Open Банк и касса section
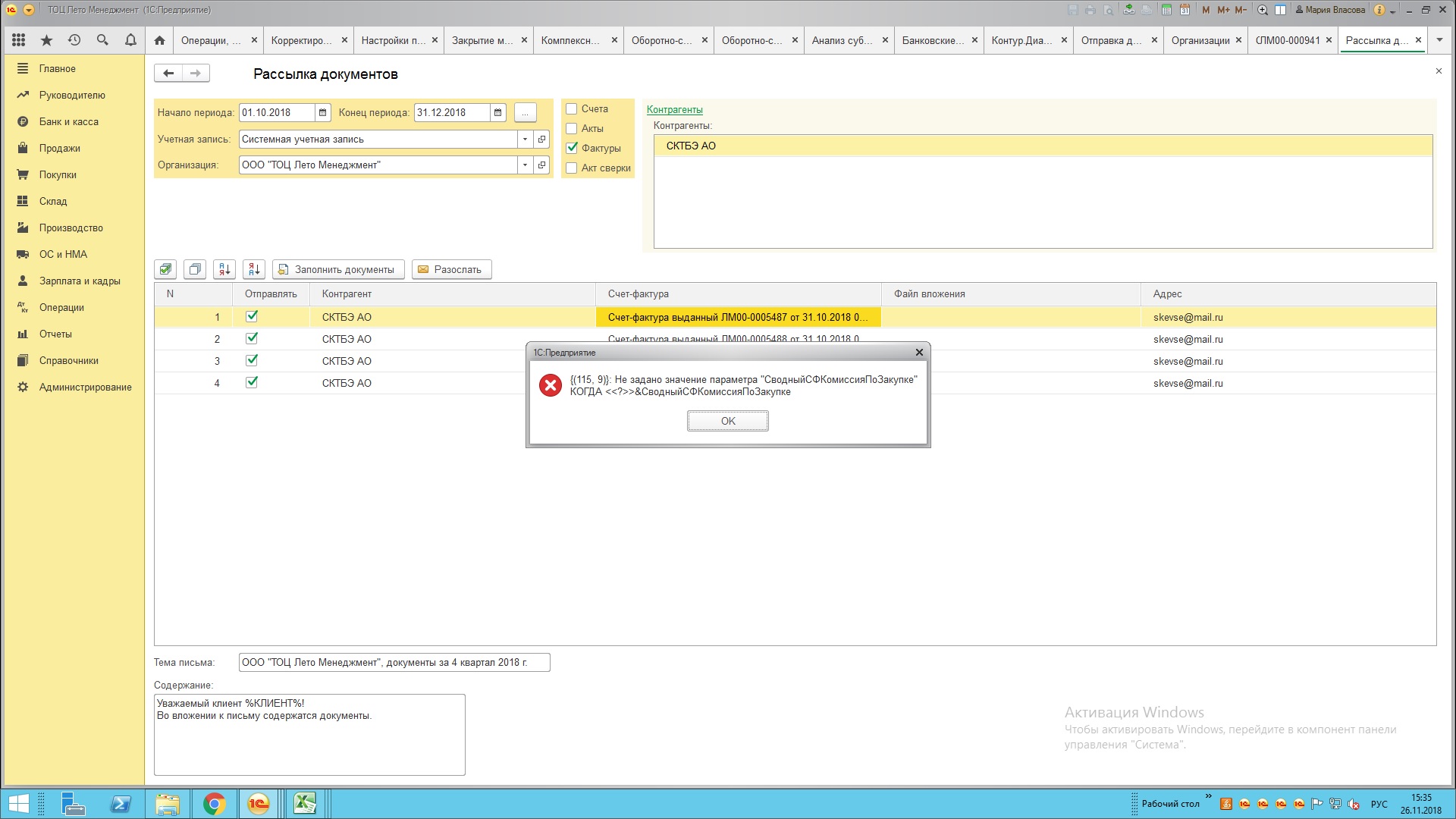 click(69, 121)
